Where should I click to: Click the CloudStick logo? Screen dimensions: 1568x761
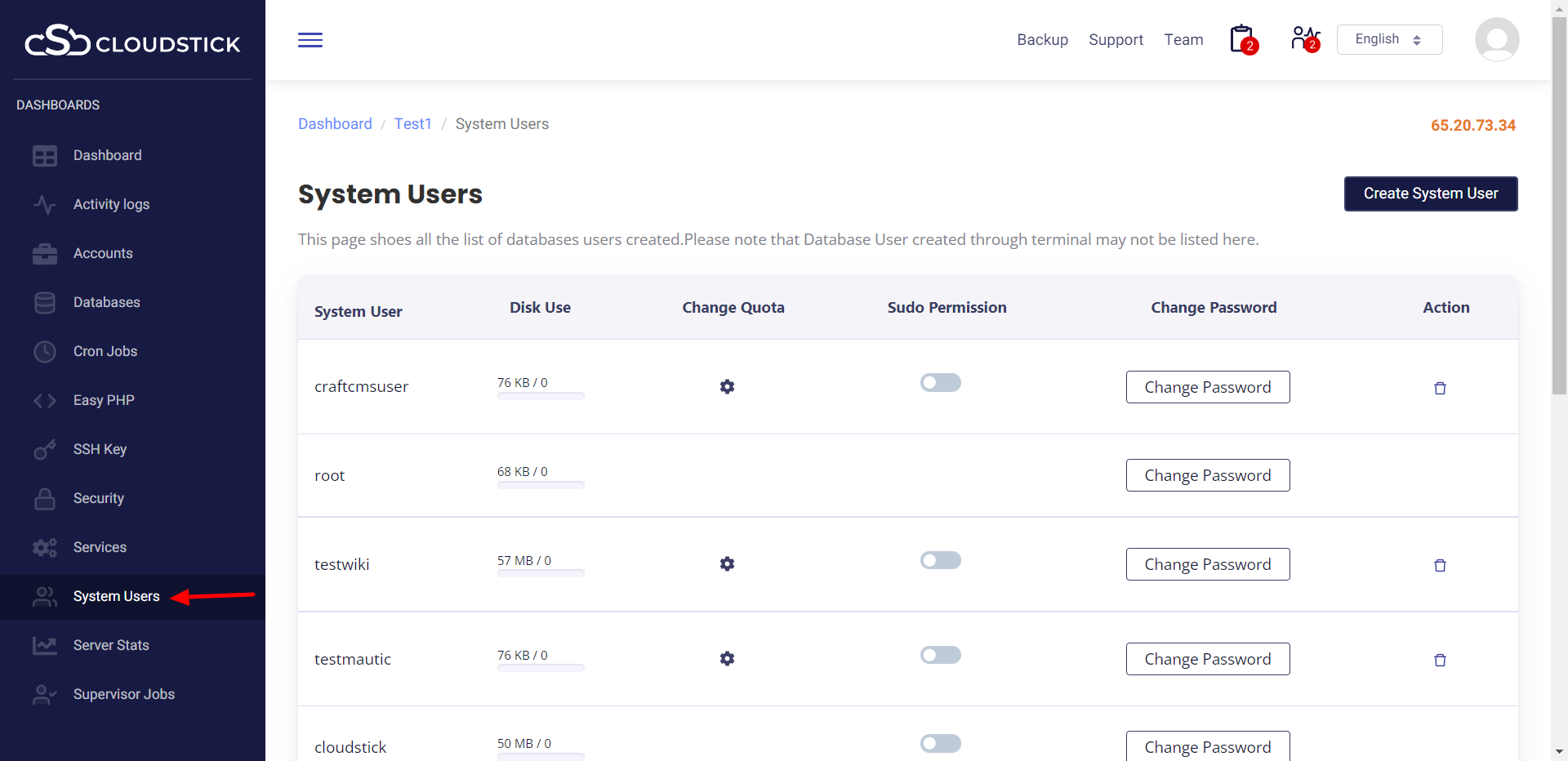click(132, 41)
